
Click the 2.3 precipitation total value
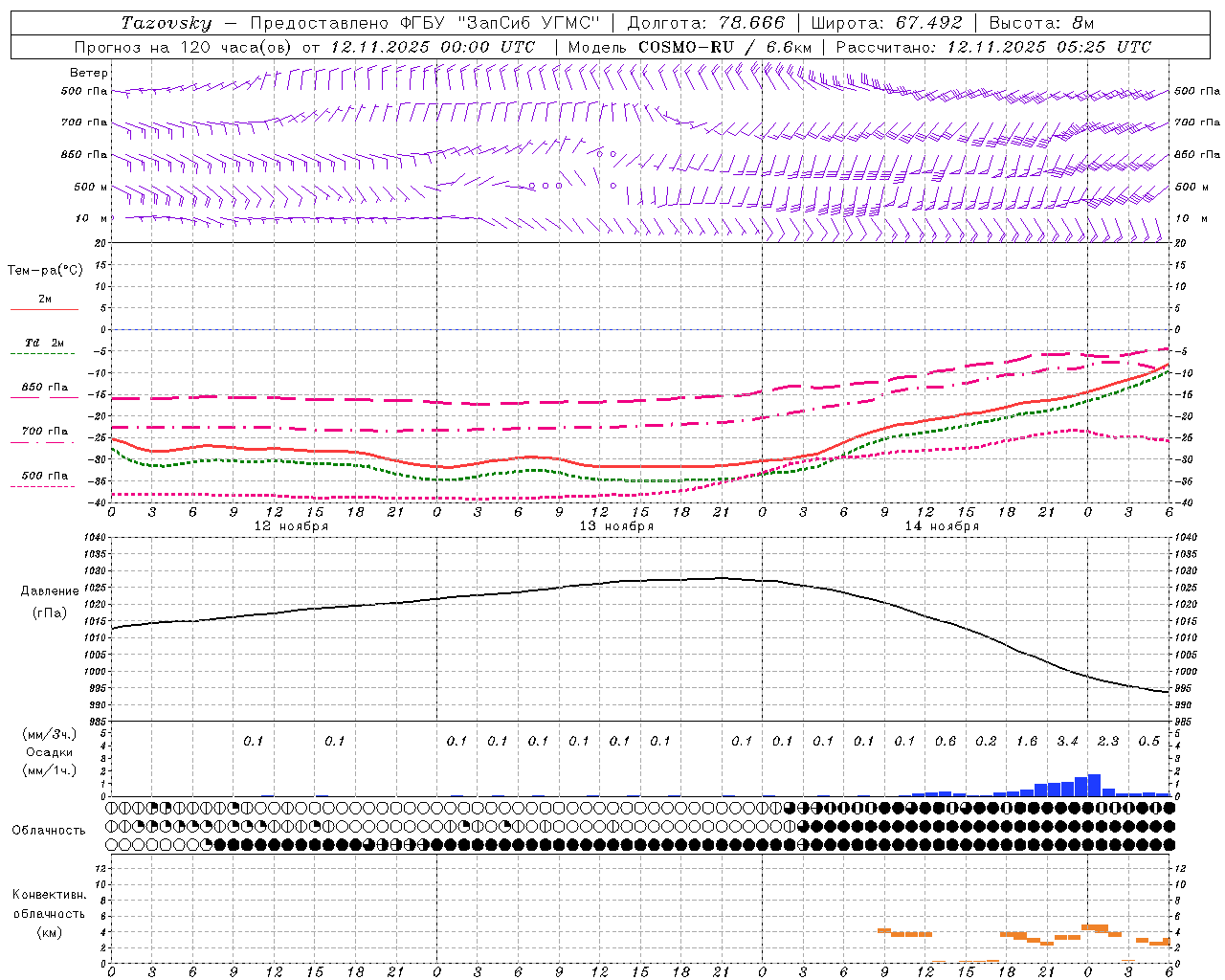(1108, 742)
